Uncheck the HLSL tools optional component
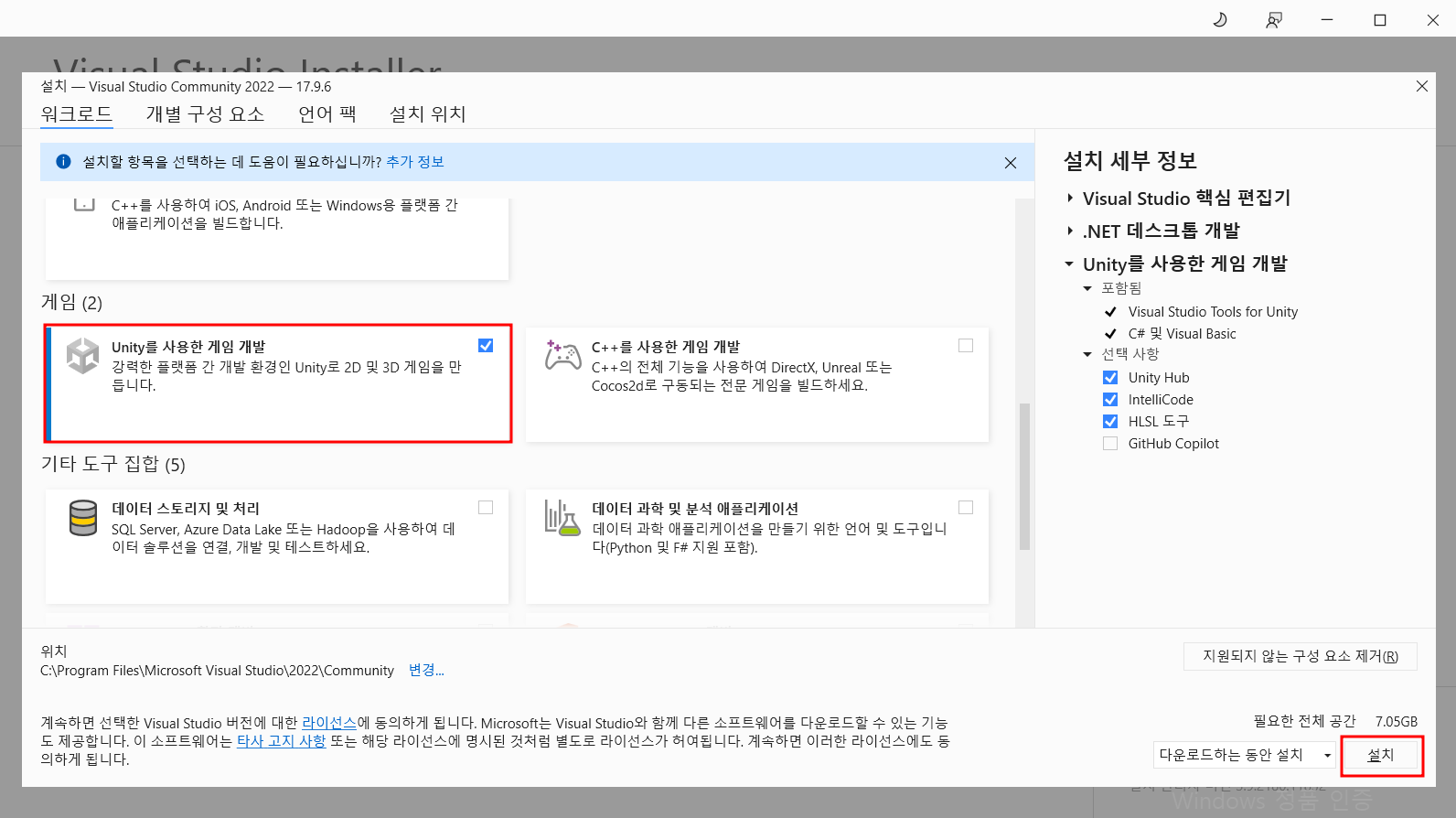 (x=1110, y=421)
